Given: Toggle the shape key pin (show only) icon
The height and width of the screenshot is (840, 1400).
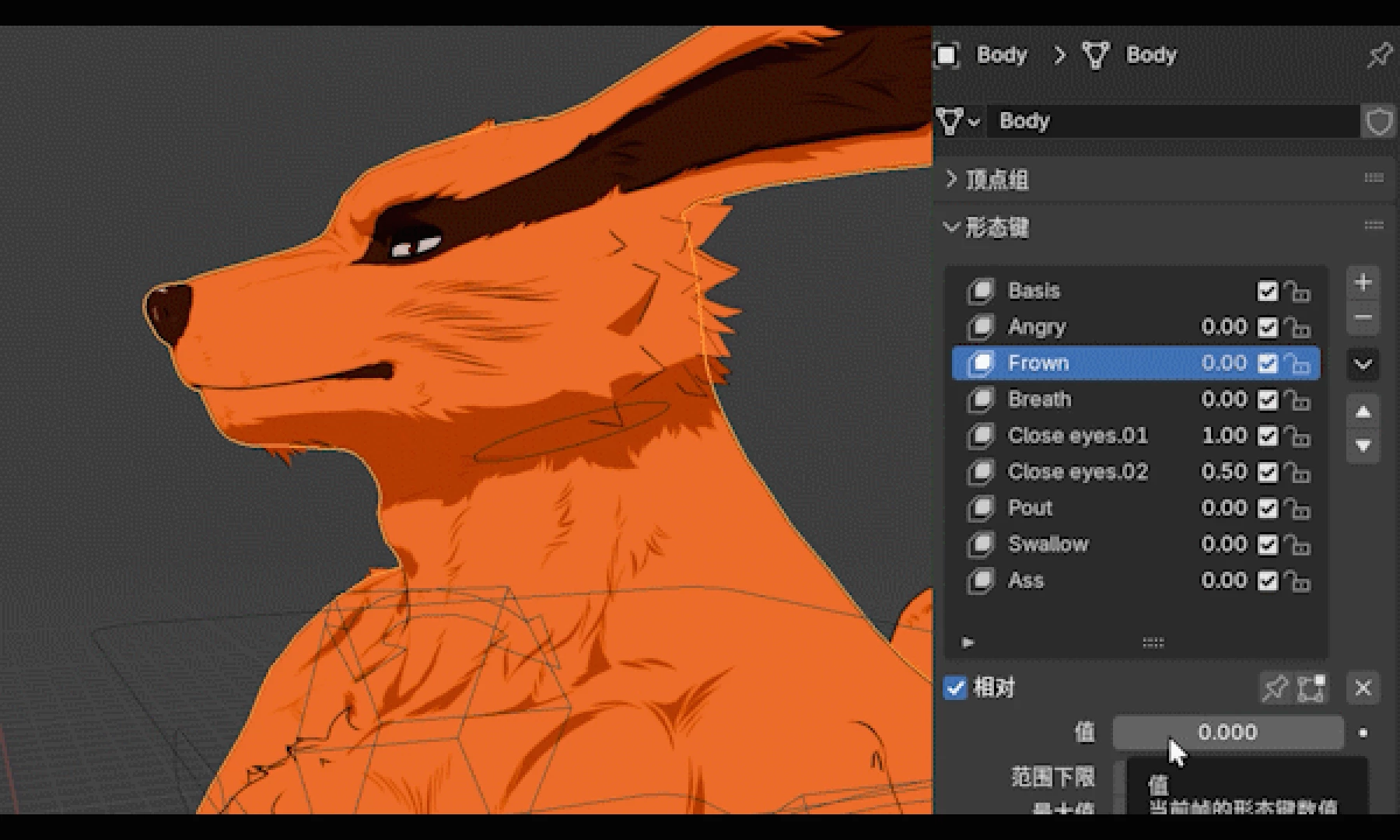Looking at the screenshot, I should pos(1275,688).
